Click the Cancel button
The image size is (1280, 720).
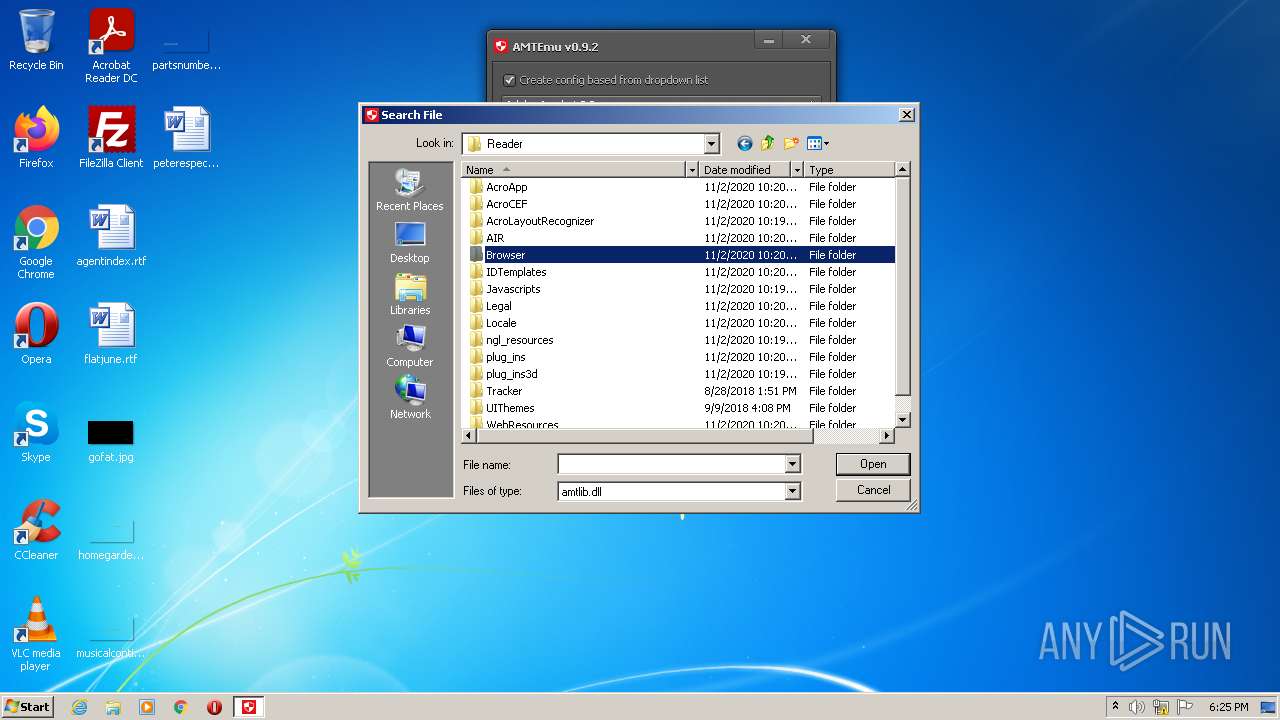tap(873, 490)
